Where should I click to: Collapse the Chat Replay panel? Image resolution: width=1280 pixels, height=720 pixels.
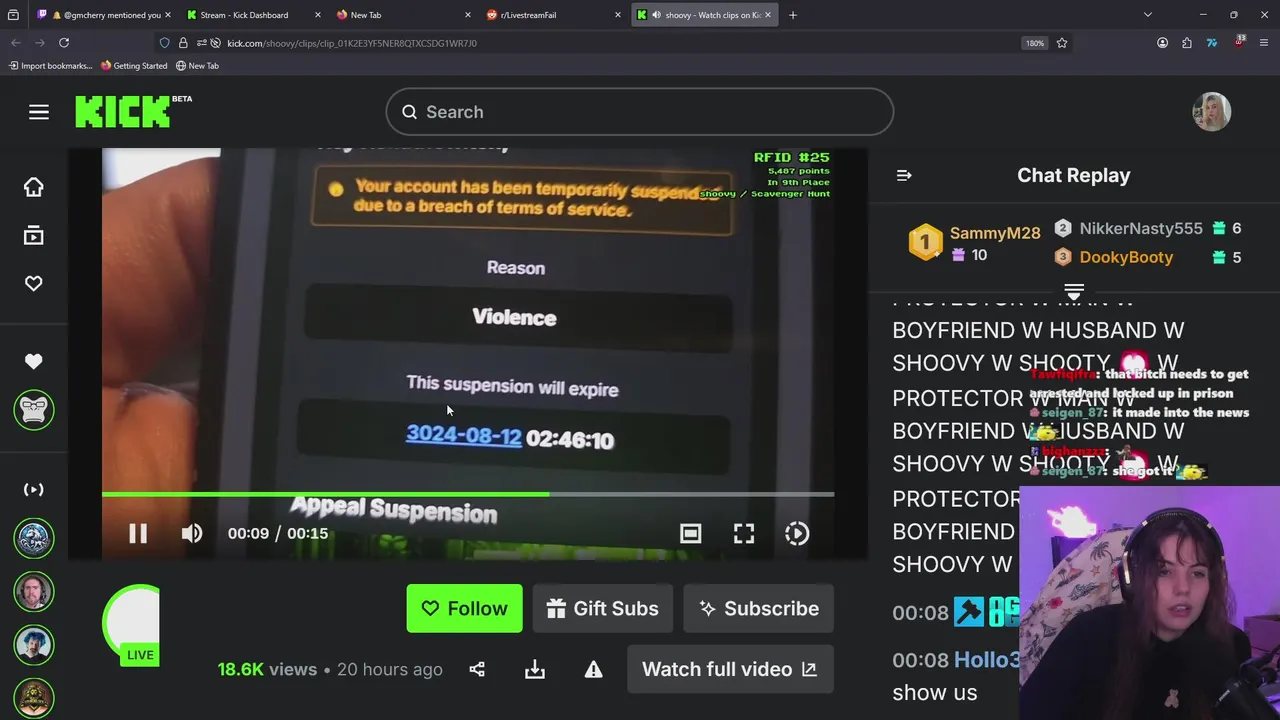(x=904, y=175)
